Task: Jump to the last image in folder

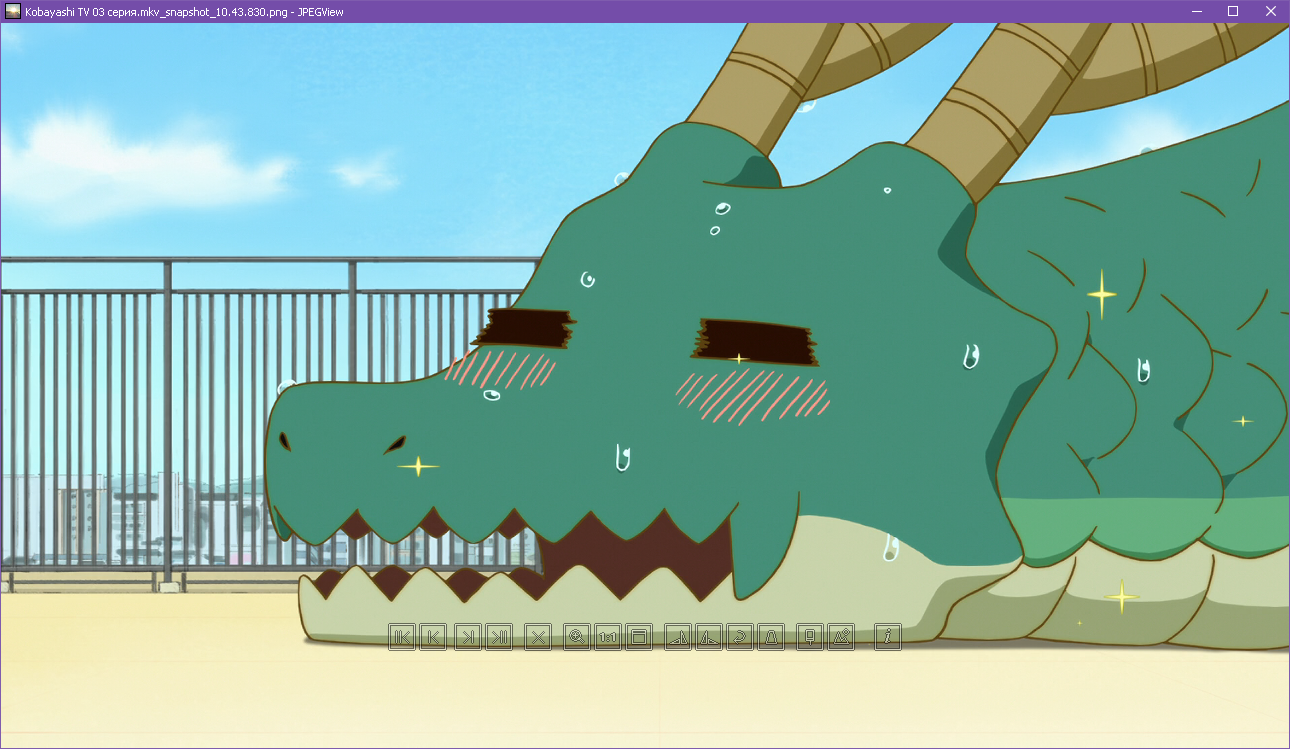Action: coord(499,637)
